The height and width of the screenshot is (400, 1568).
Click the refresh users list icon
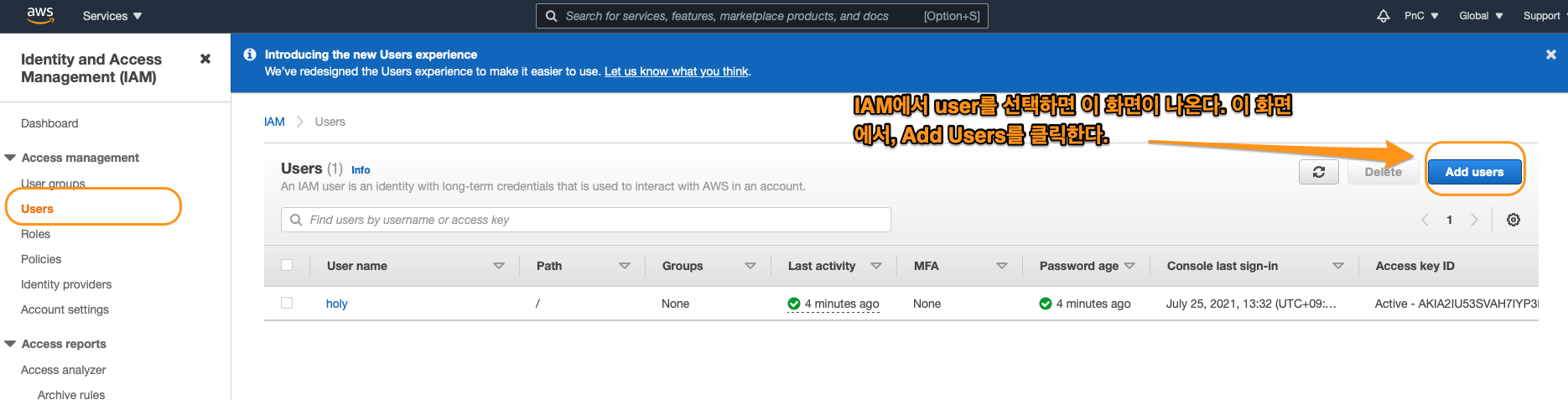pos(1318,172)
